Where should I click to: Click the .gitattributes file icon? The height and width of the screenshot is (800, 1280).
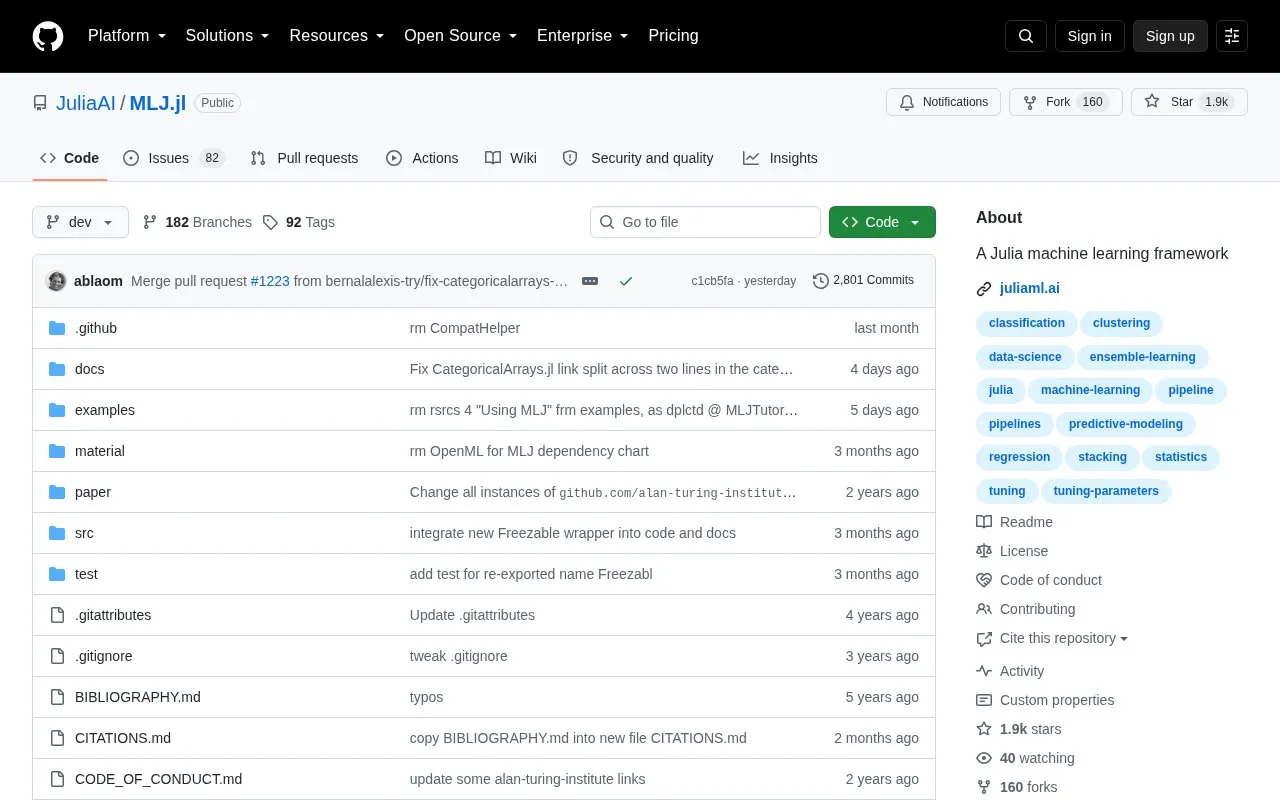click(57, 615)
